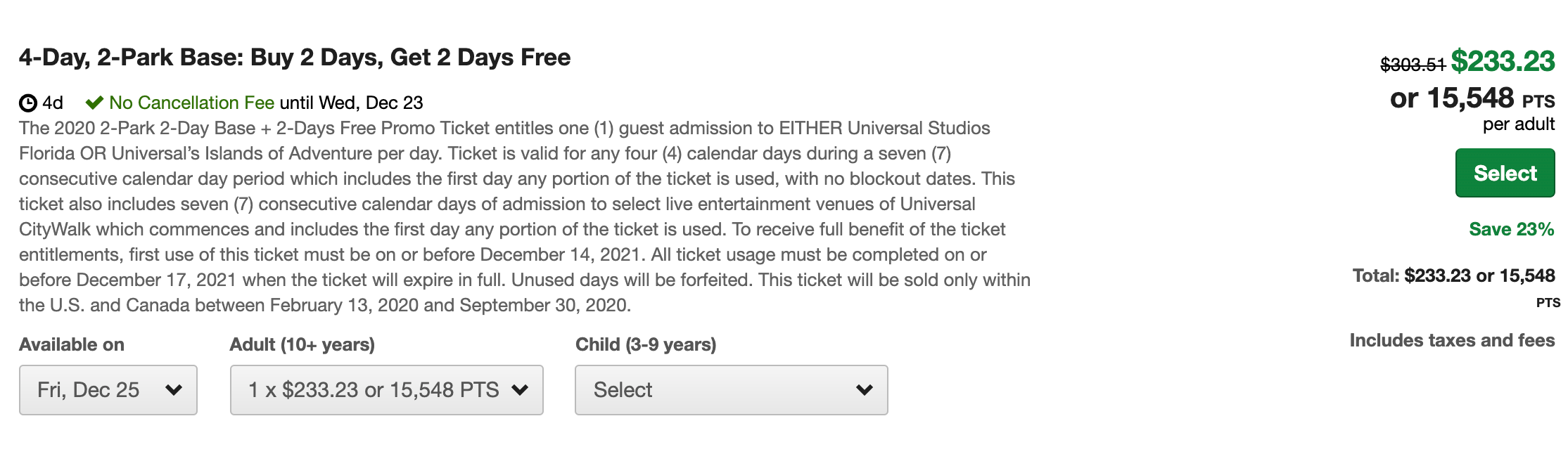This screenshot has width=1568, height=454.
Task: Click the Total price summary line
Action: coord(1453,275)
